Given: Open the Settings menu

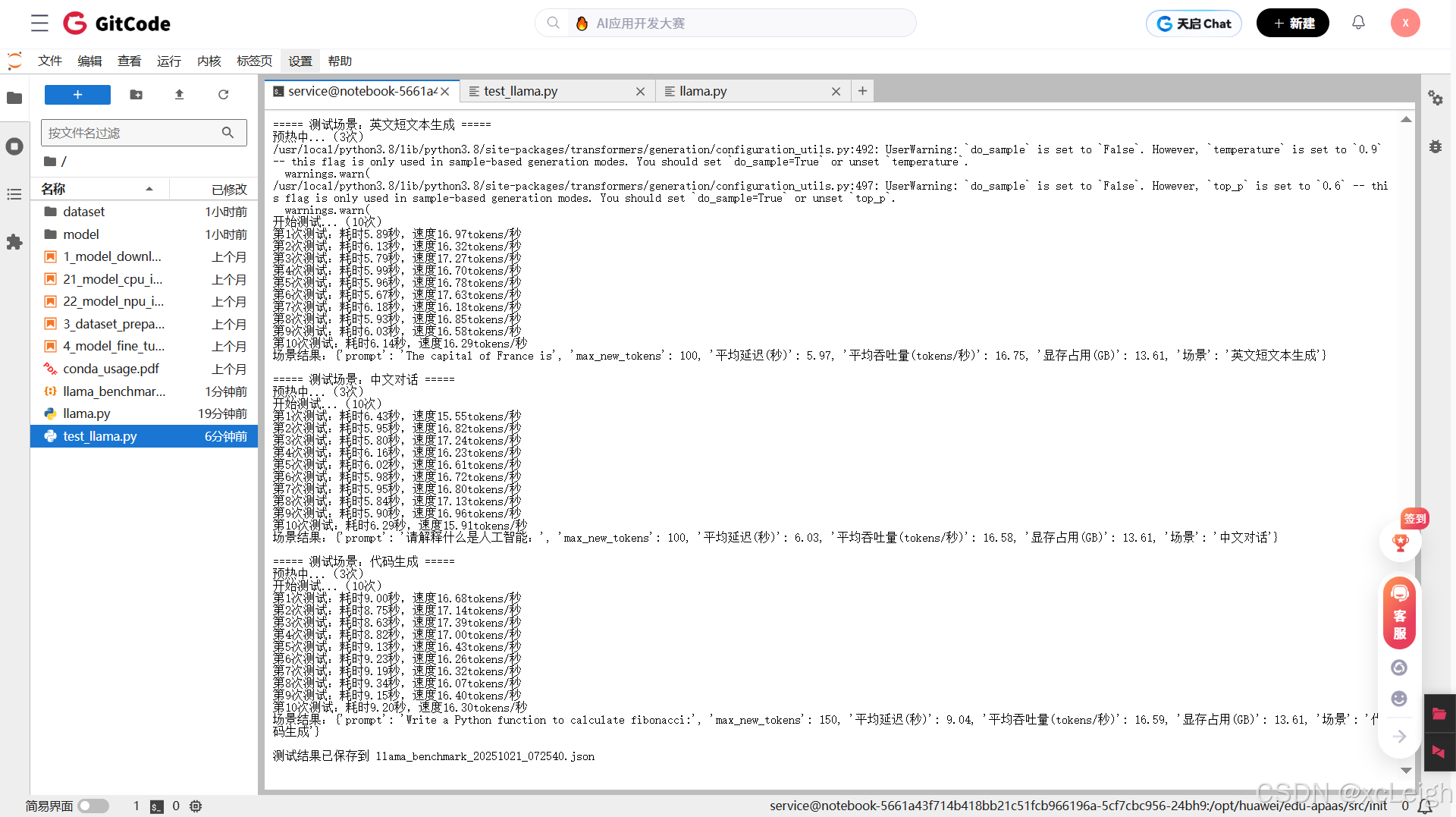Looking at the screenshot, I should coord(300,61).
